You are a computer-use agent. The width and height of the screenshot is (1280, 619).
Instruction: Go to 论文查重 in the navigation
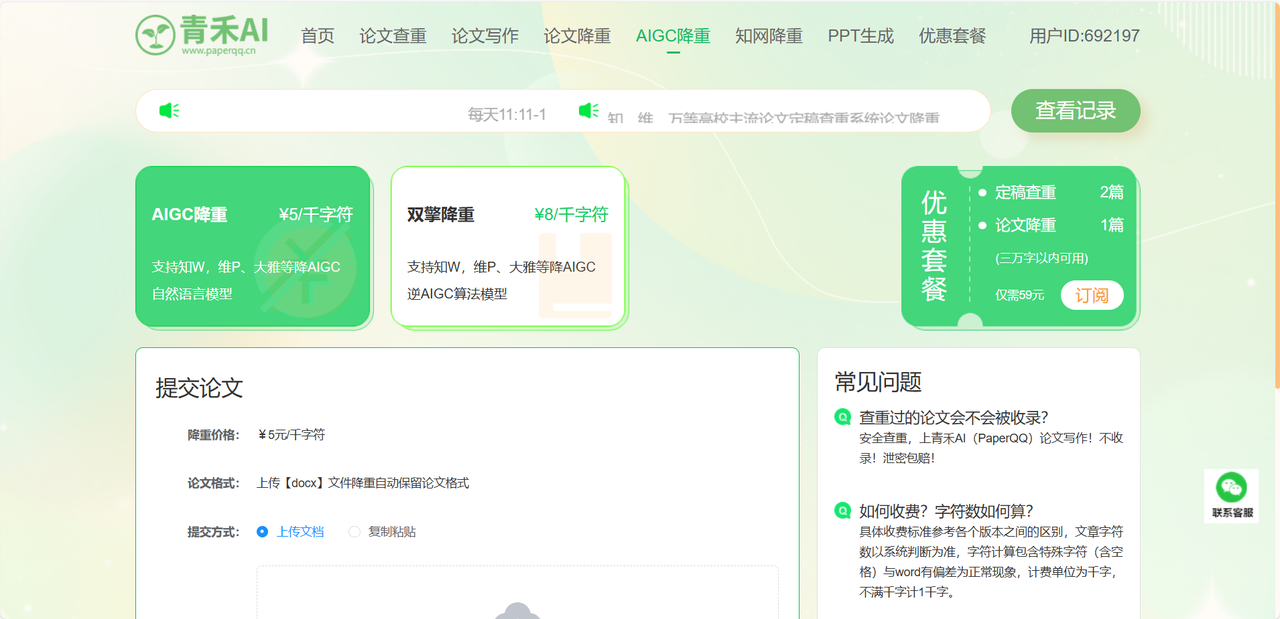[393, 36]
